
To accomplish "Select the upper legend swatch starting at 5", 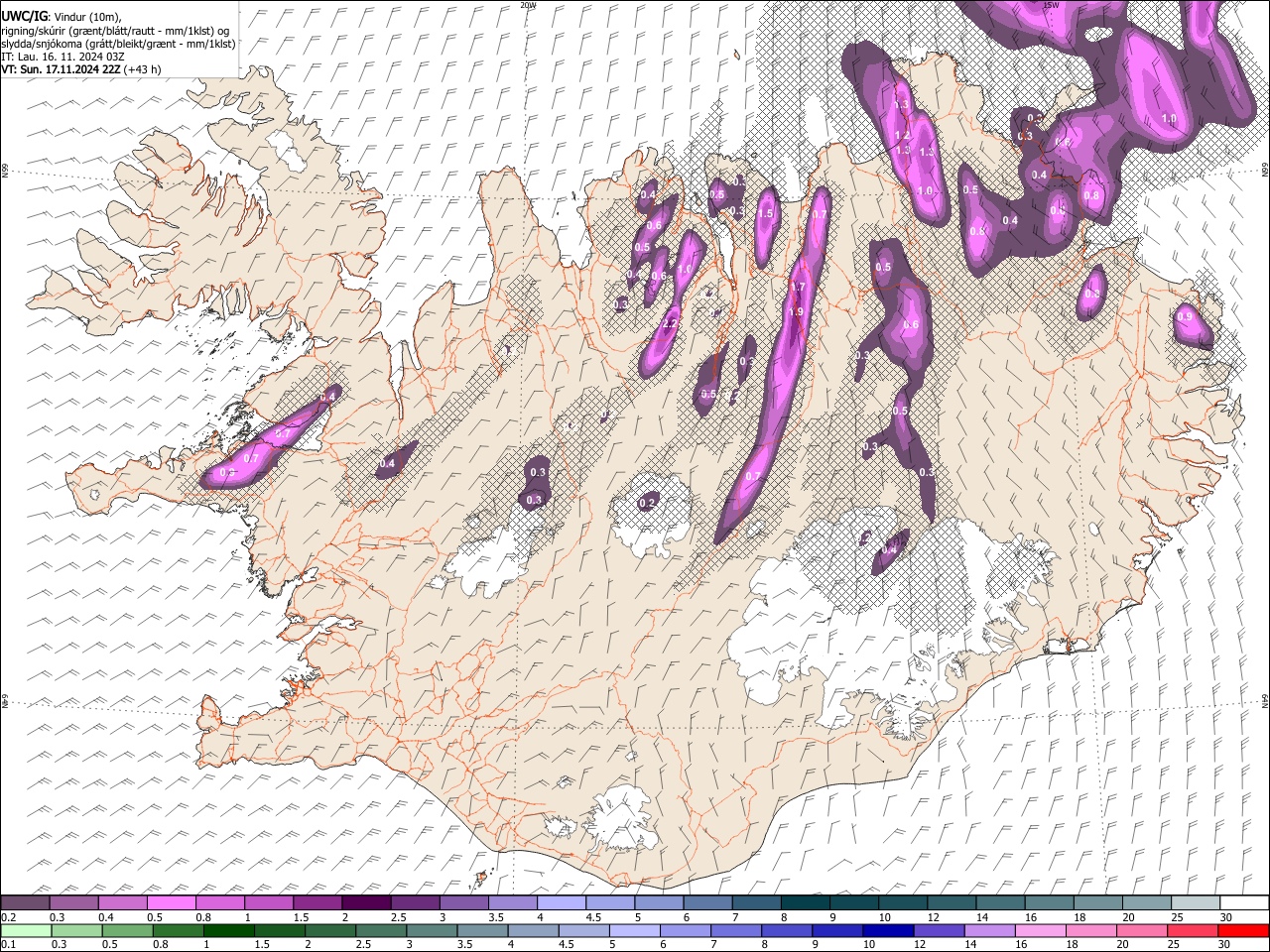I will pyautogui.click(x=659, y=902).
